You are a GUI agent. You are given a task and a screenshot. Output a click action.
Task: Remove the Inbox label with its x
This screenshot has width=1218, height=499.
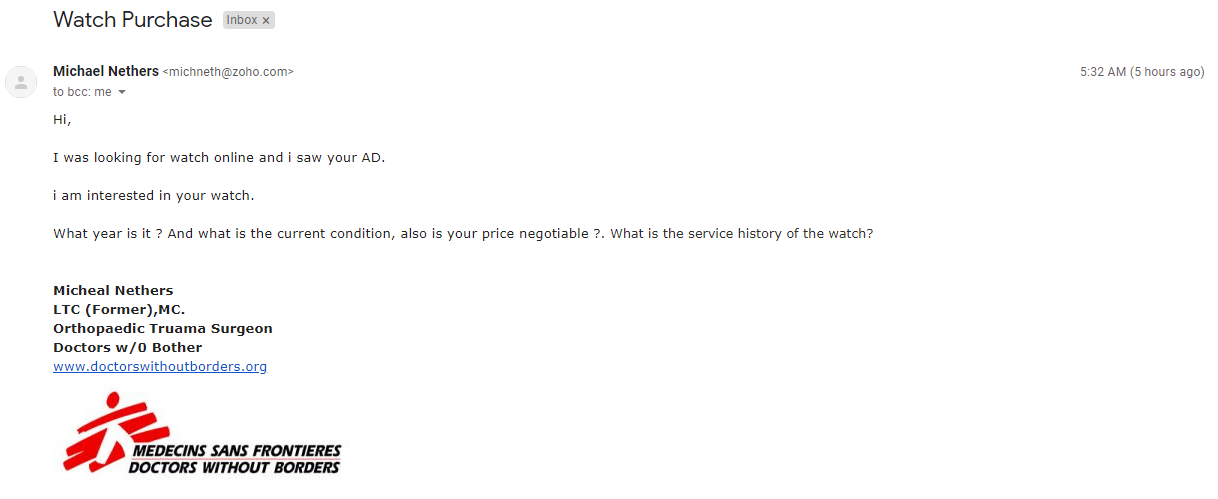point(266,21)
